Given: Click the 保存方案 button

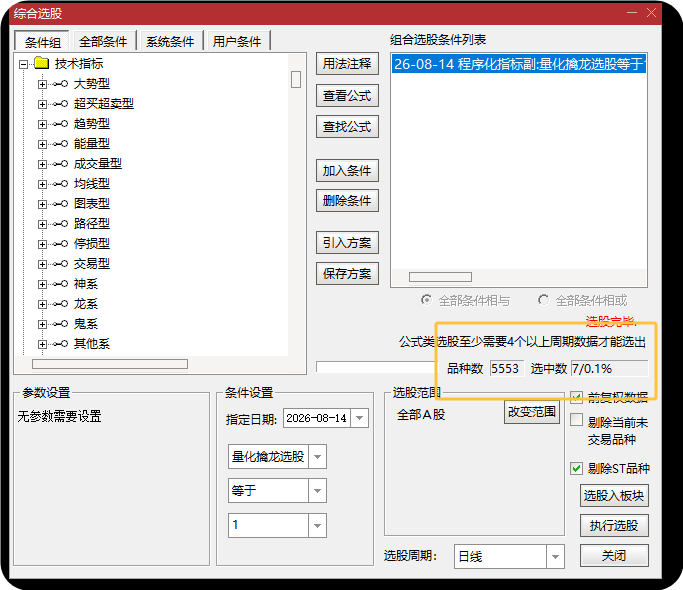Looking at the screenshot, I should 347,274.
